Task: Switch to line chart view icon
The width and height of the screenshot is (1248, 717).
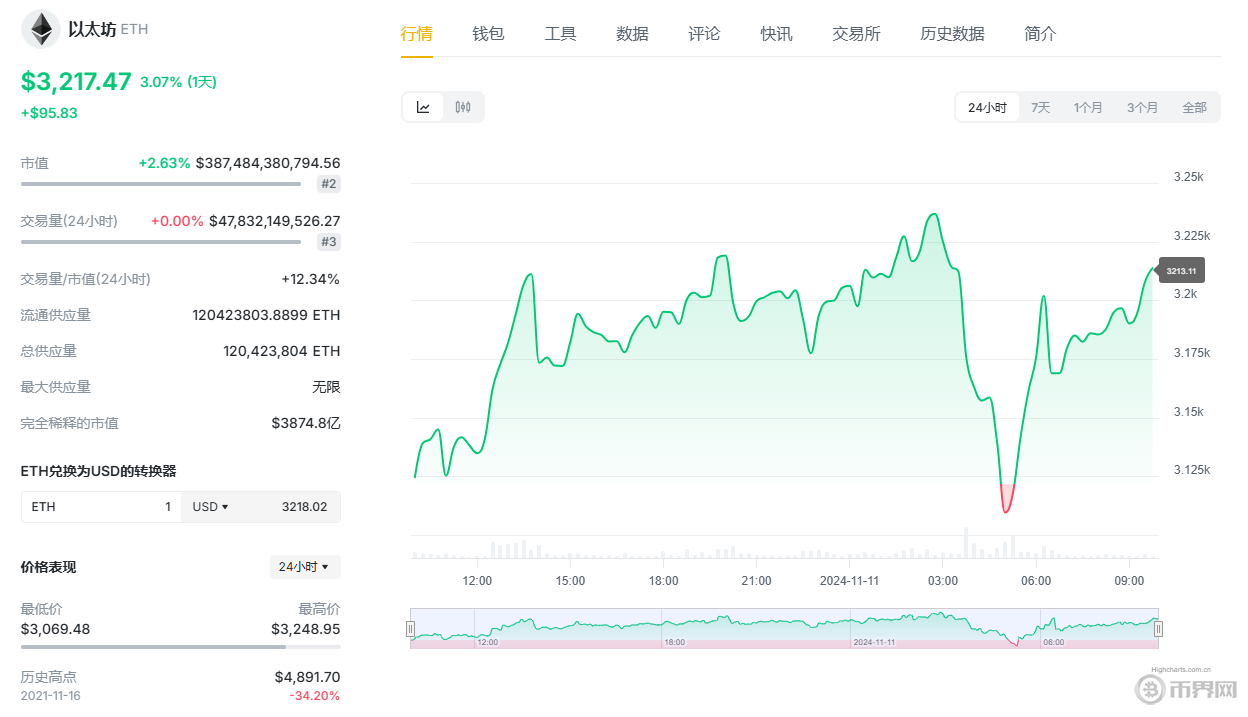Action: click(x=423, y=107)
